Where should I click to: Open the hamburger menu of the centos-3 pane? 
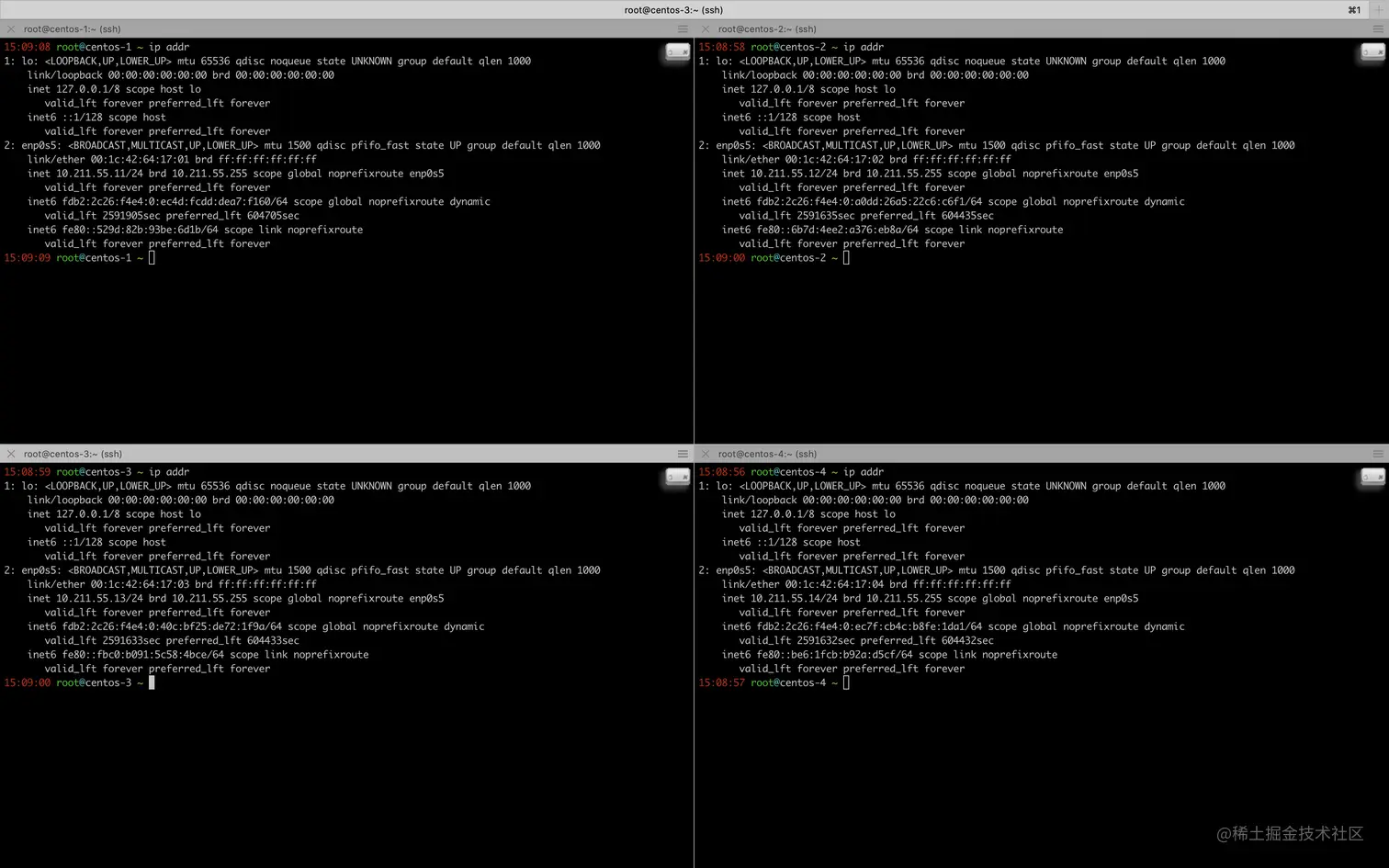click(683, 454)
